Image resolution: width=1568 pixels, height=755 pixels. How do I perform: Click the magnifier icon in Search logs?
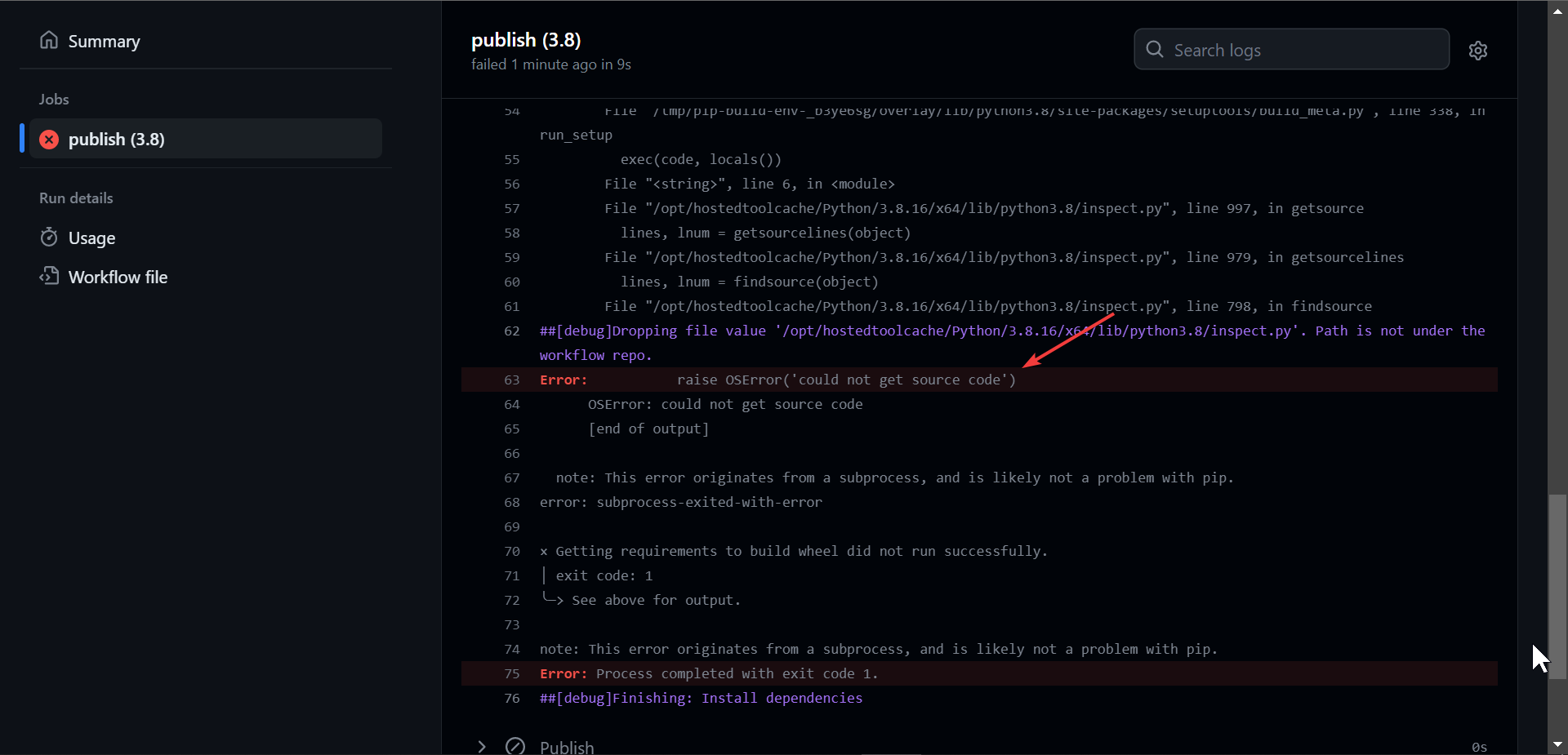point(1154,49)
